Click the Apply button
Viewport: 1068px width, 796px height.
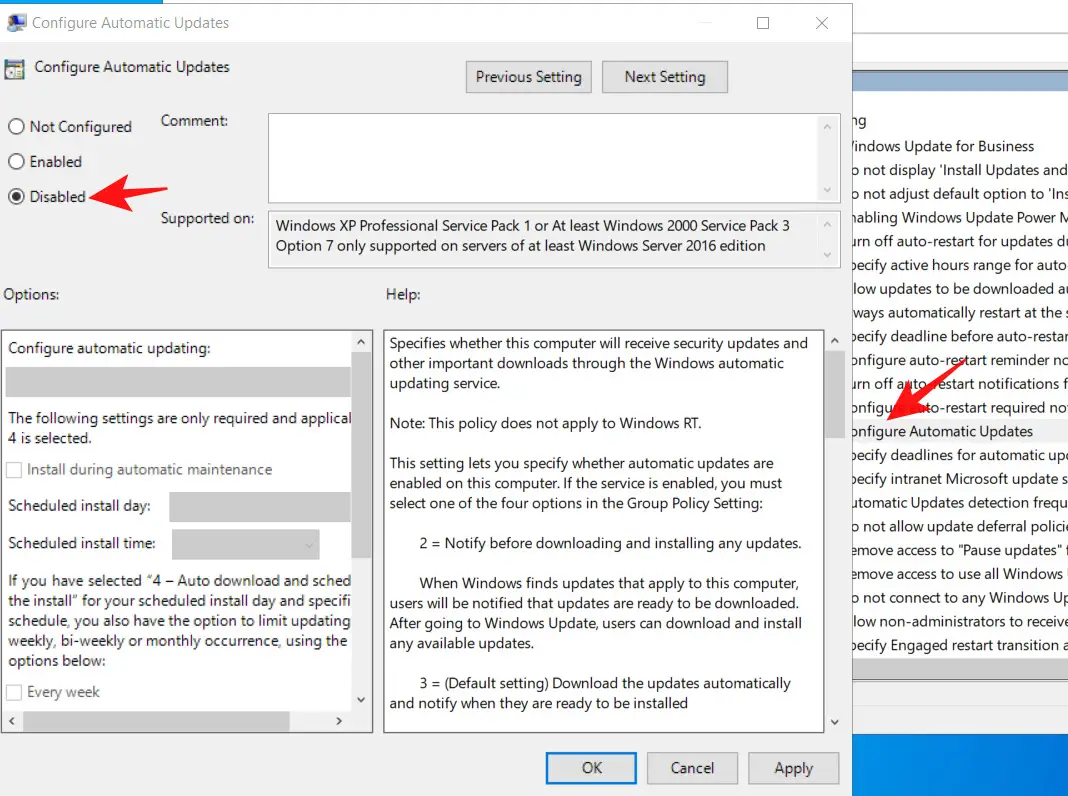tap(794, 768)
